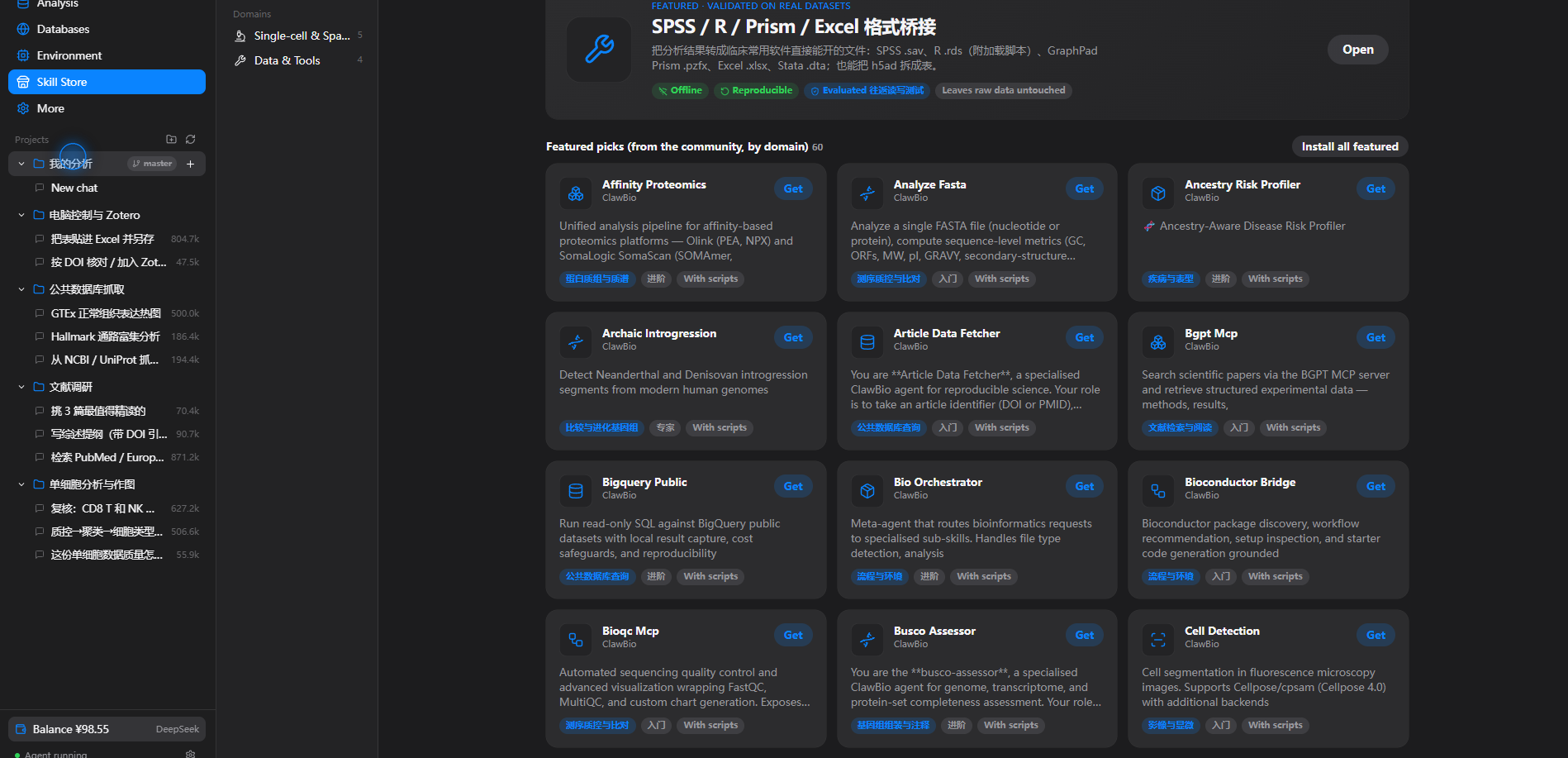Click the Archaic Introgression skill icon
This screenshot has width=1568, height=758.
[x=576, y=342]
